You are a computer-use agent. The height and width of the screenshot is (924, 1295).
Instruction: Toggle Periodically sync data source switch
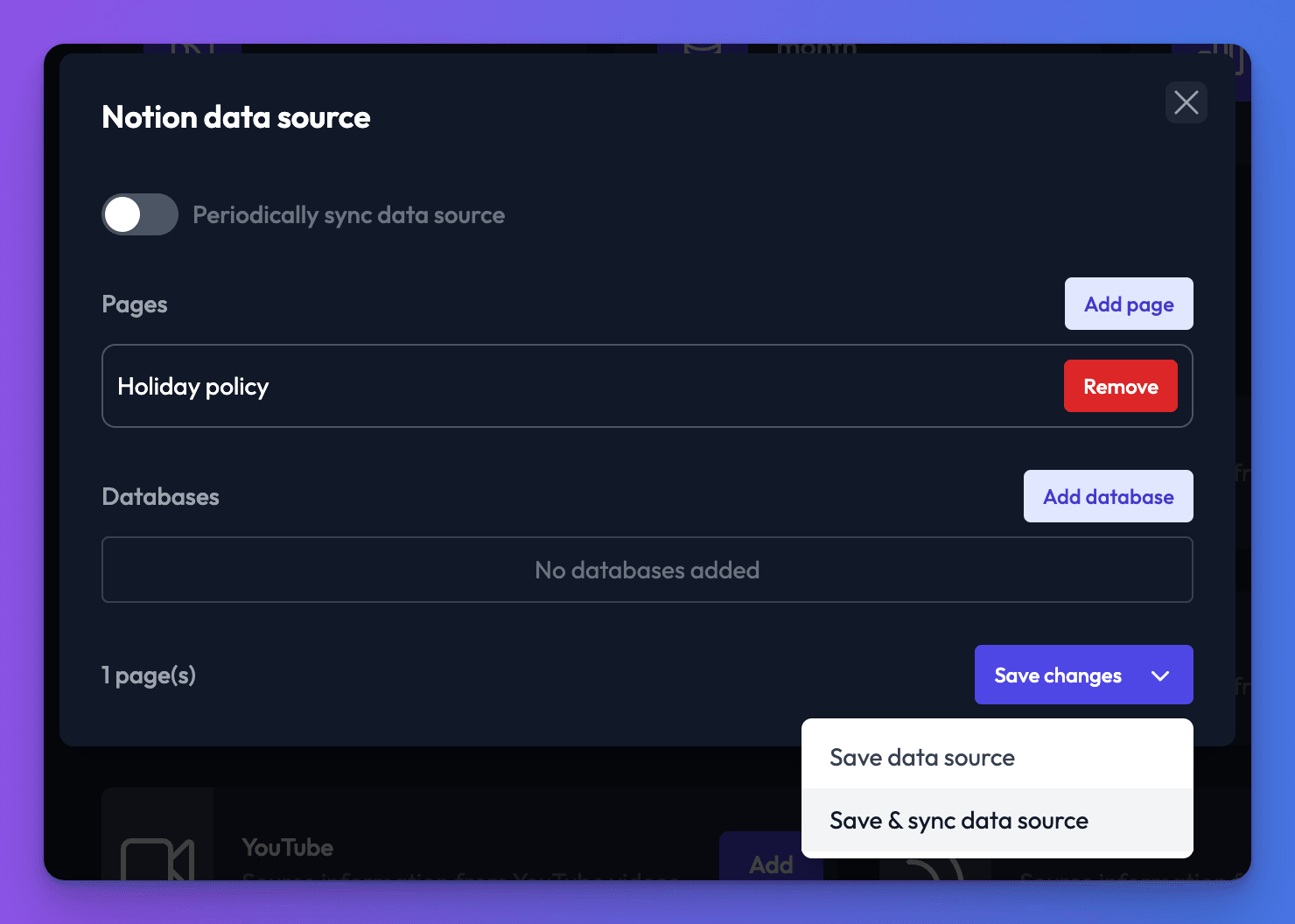[x=140, y=214]
